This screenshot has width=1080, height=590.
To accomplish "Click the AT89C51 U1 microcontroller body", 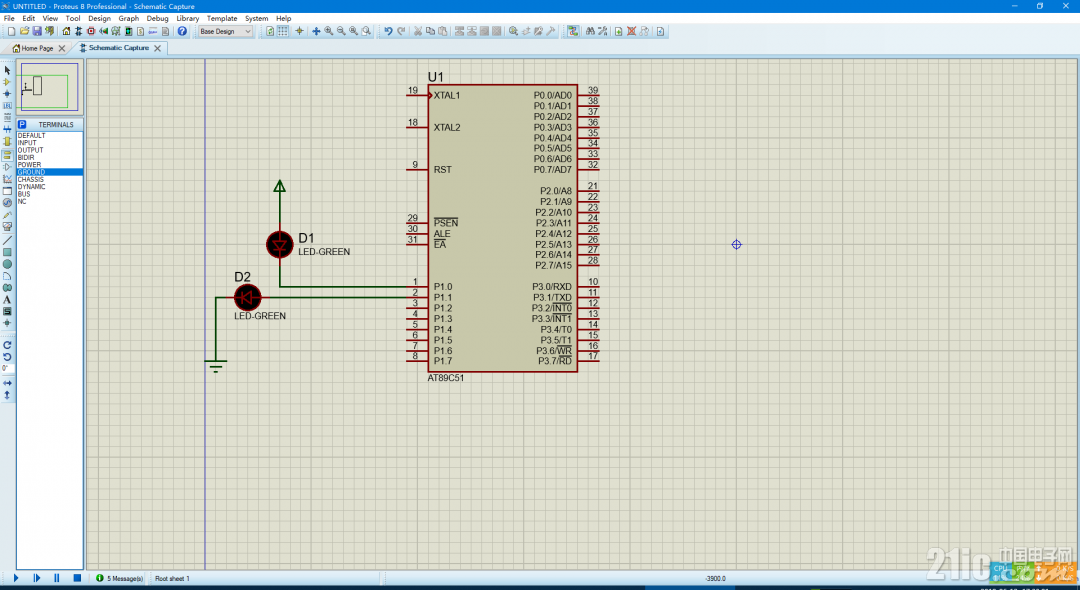I will pyautogui.click(x=502, y=229).
